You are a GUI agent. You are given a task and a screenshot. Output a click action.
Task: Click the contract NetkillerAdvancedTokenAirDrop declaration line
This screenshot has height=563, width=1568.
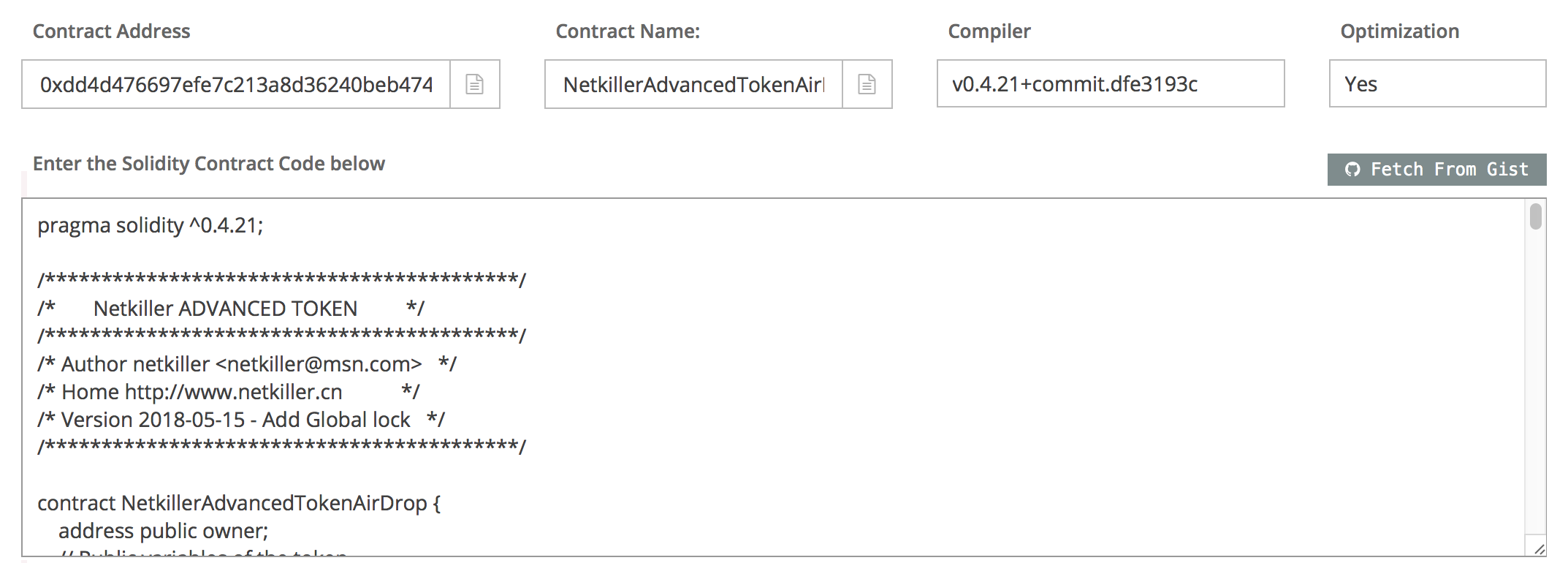239,503
